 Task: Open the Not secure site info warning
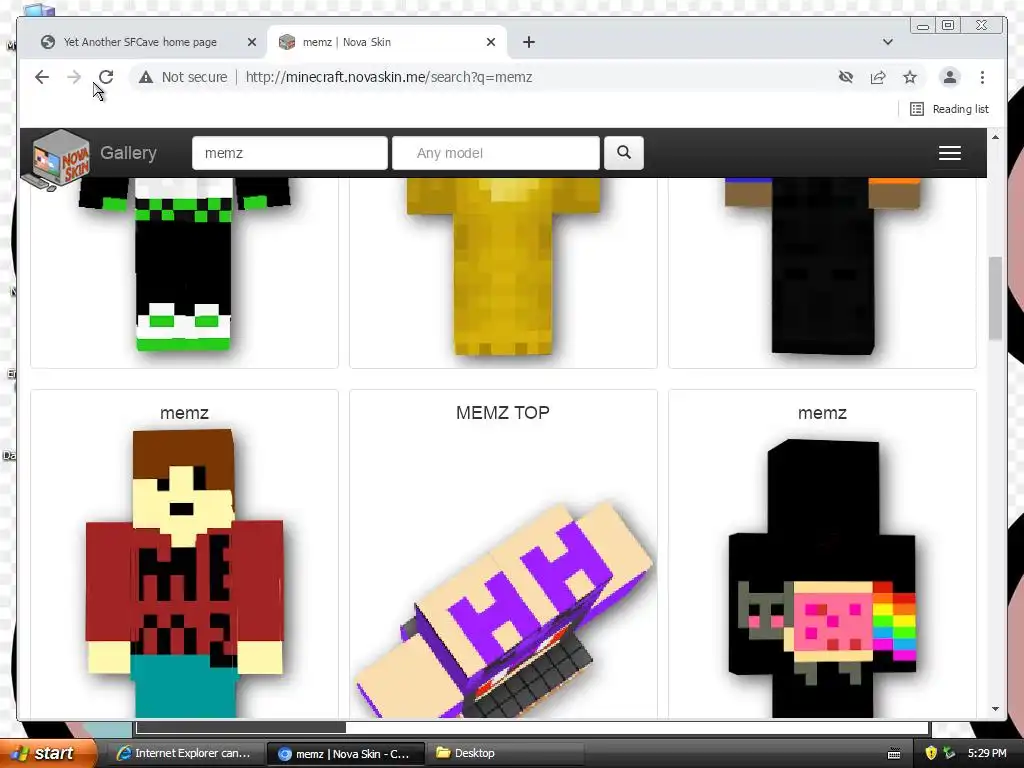pos(184,77)
